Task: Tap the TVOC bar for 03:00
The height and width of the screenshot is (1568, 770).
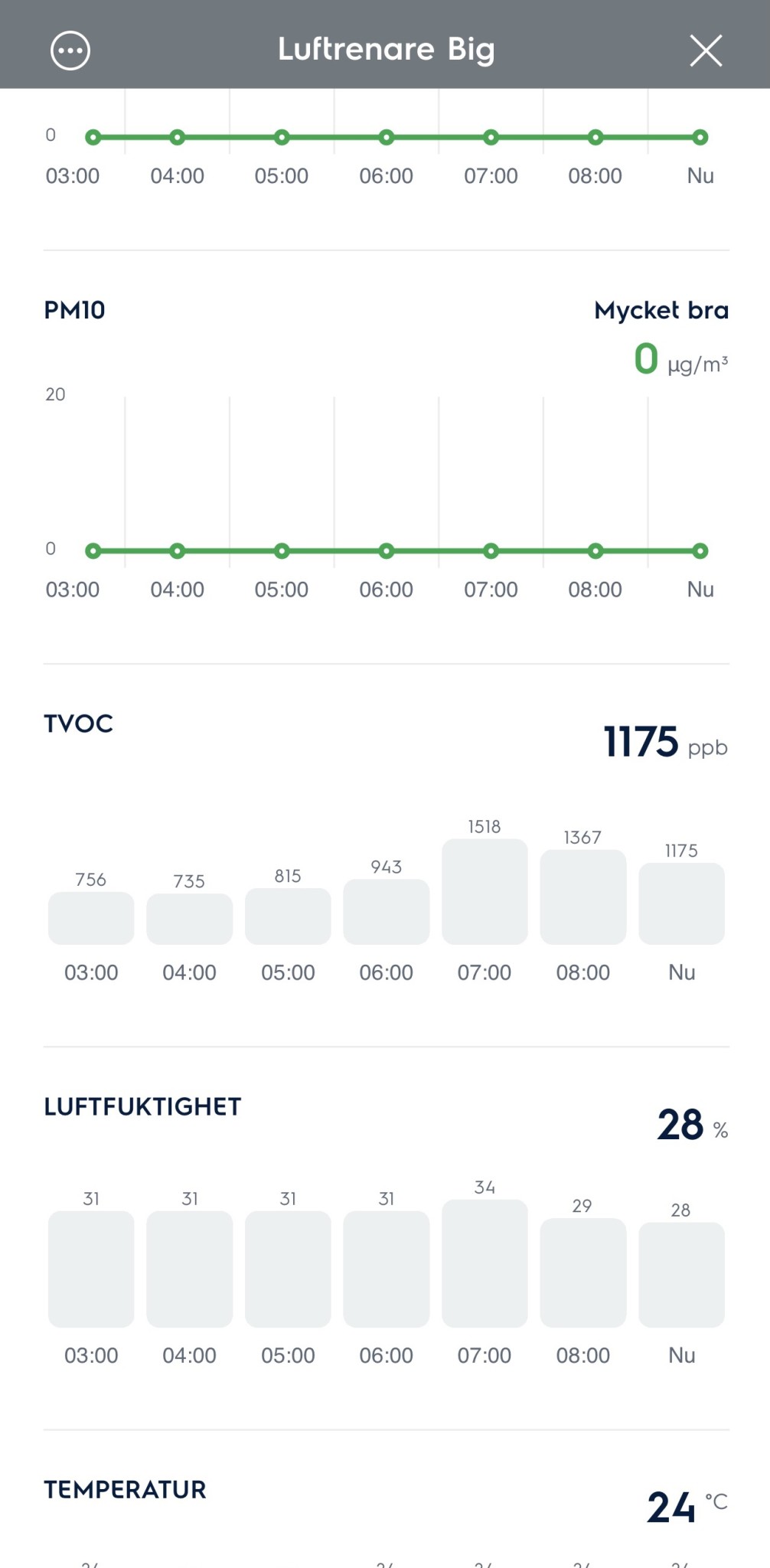Action: pos(91,917)
